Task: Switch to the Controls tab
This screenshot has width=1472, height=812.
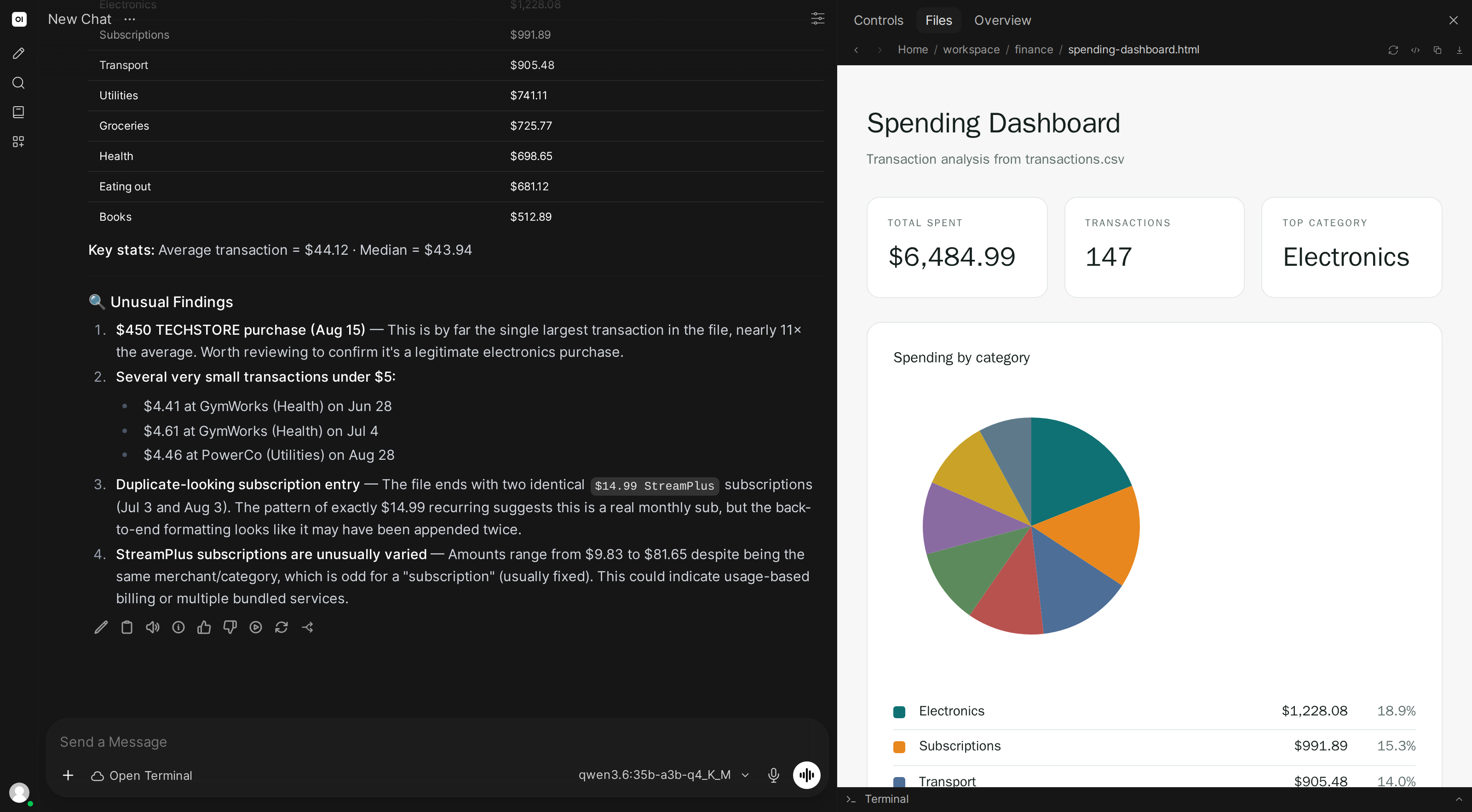Action: [x=878, y=21]
